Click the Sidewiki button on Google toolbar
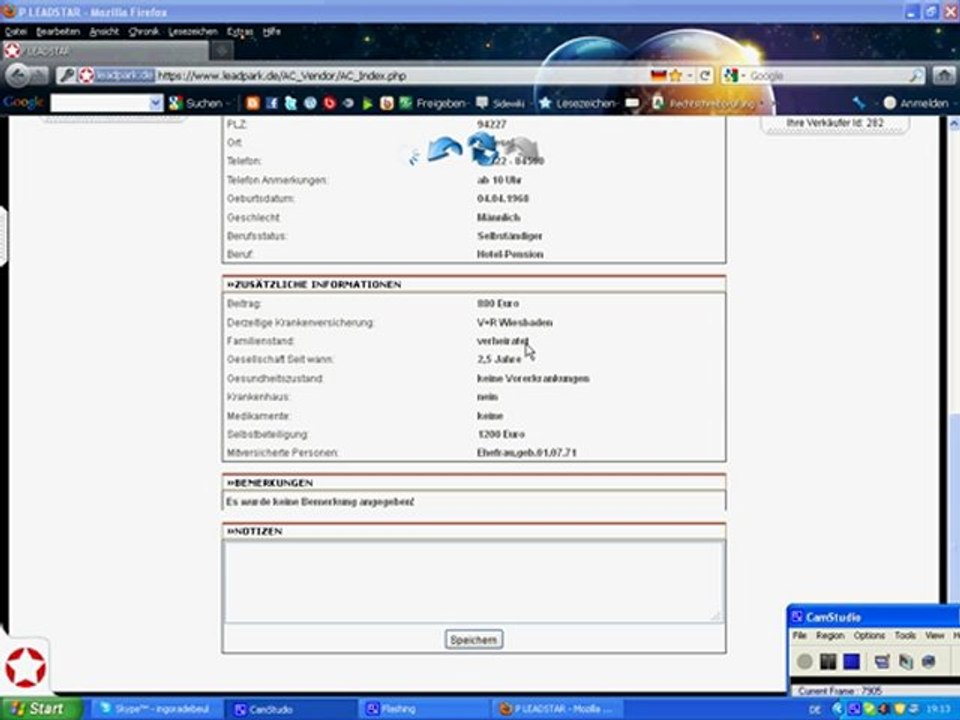The image size is (960, 720). click(501, 103)
